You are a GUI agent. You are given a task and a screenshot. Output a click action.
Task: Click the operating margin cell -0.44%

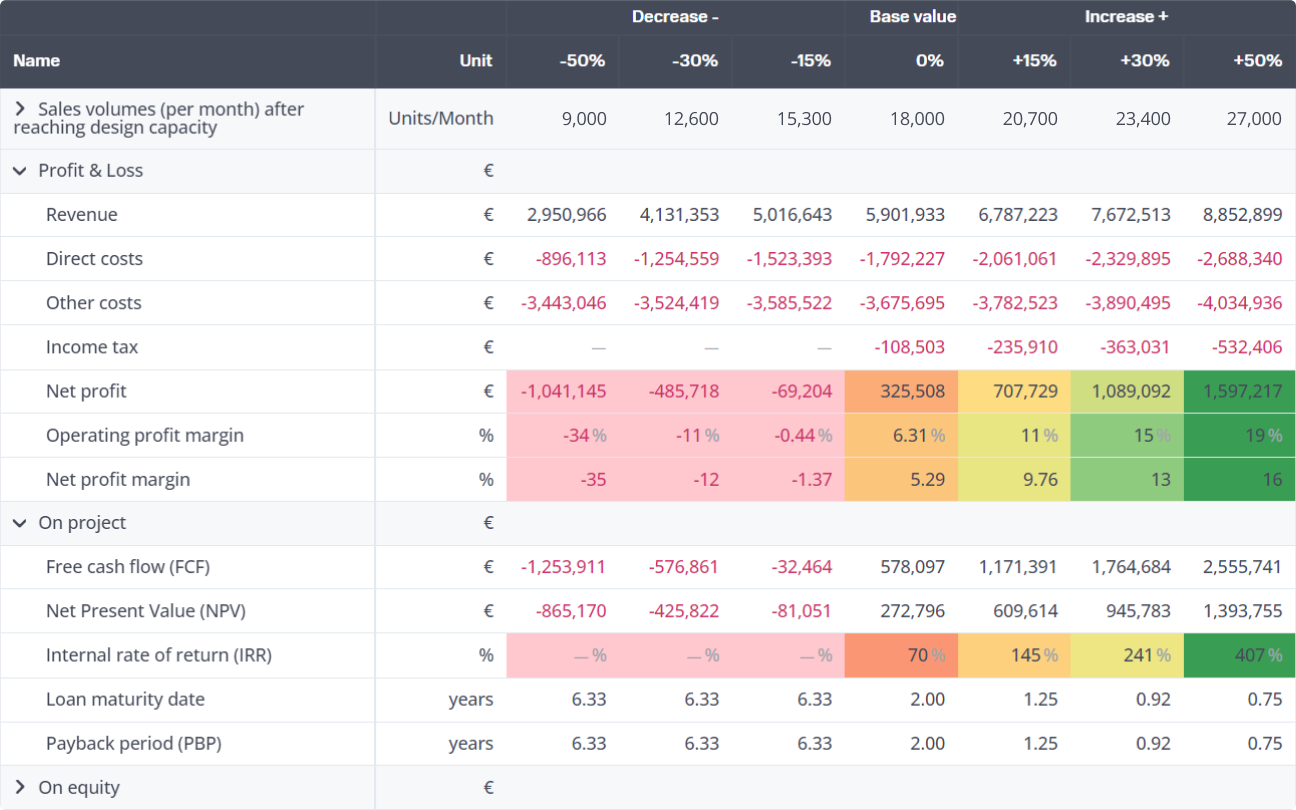click(788, 435)
